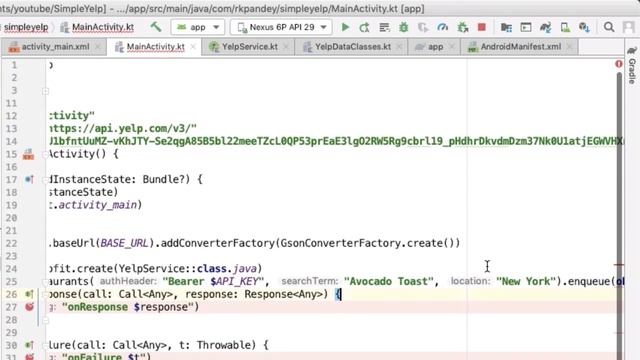Click the red error stripe mark on scrollbar
Screen dimensions: 640x360
[x=619, y=265]
